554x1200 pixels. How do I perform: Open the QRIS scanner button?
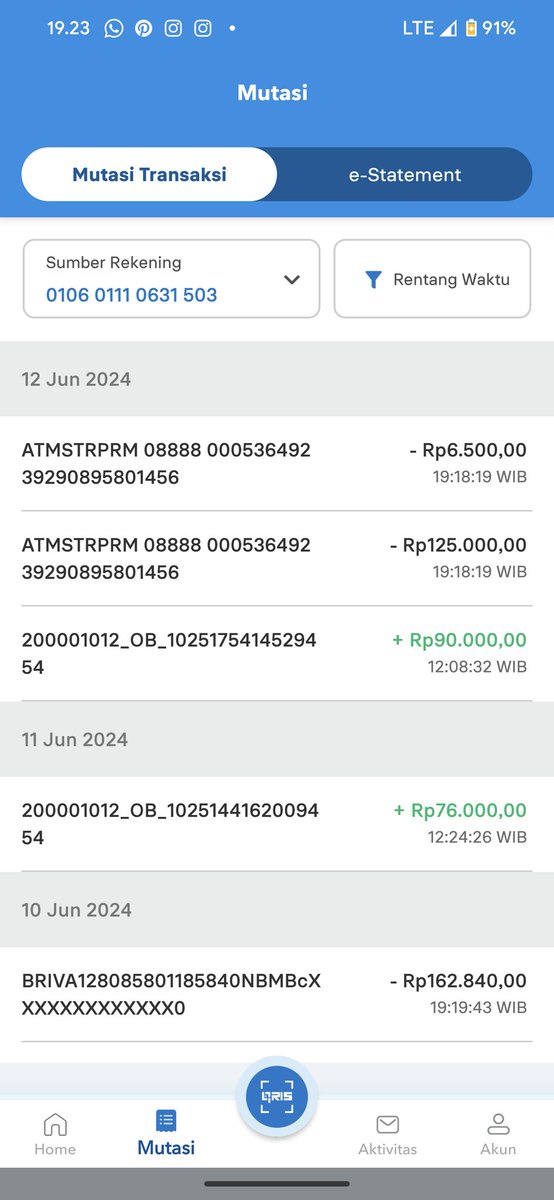277,1097
